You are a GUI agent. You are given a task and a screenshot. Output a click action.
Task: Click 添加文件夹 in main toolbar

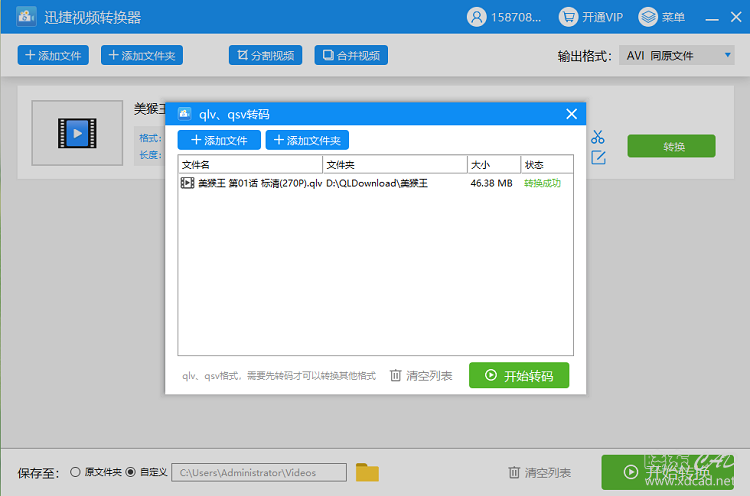tap(142, 55)
